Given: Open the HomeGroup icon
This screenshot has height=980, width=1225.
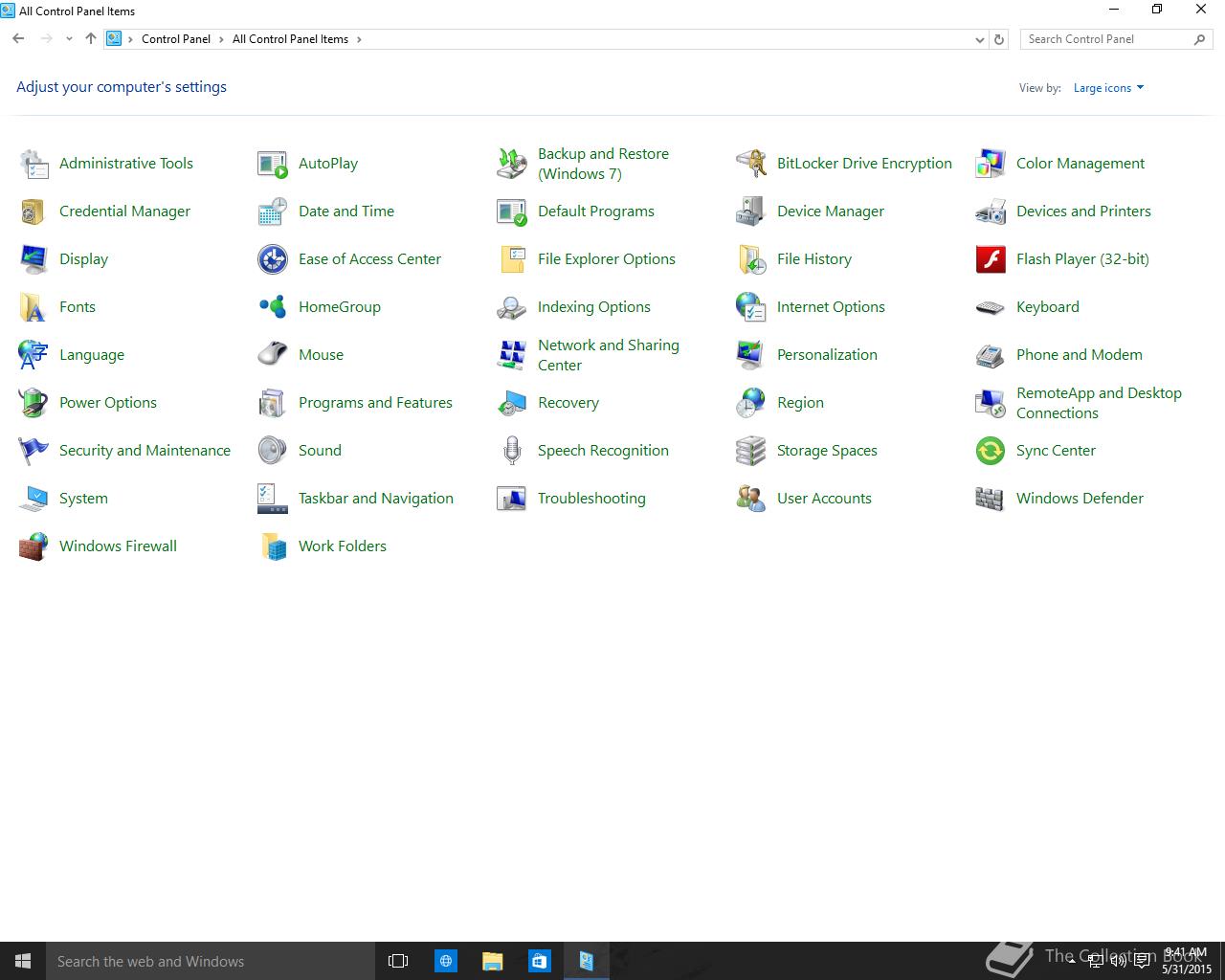Looking at the screenshot, I should pyautogui.click(x=273, y=307).
